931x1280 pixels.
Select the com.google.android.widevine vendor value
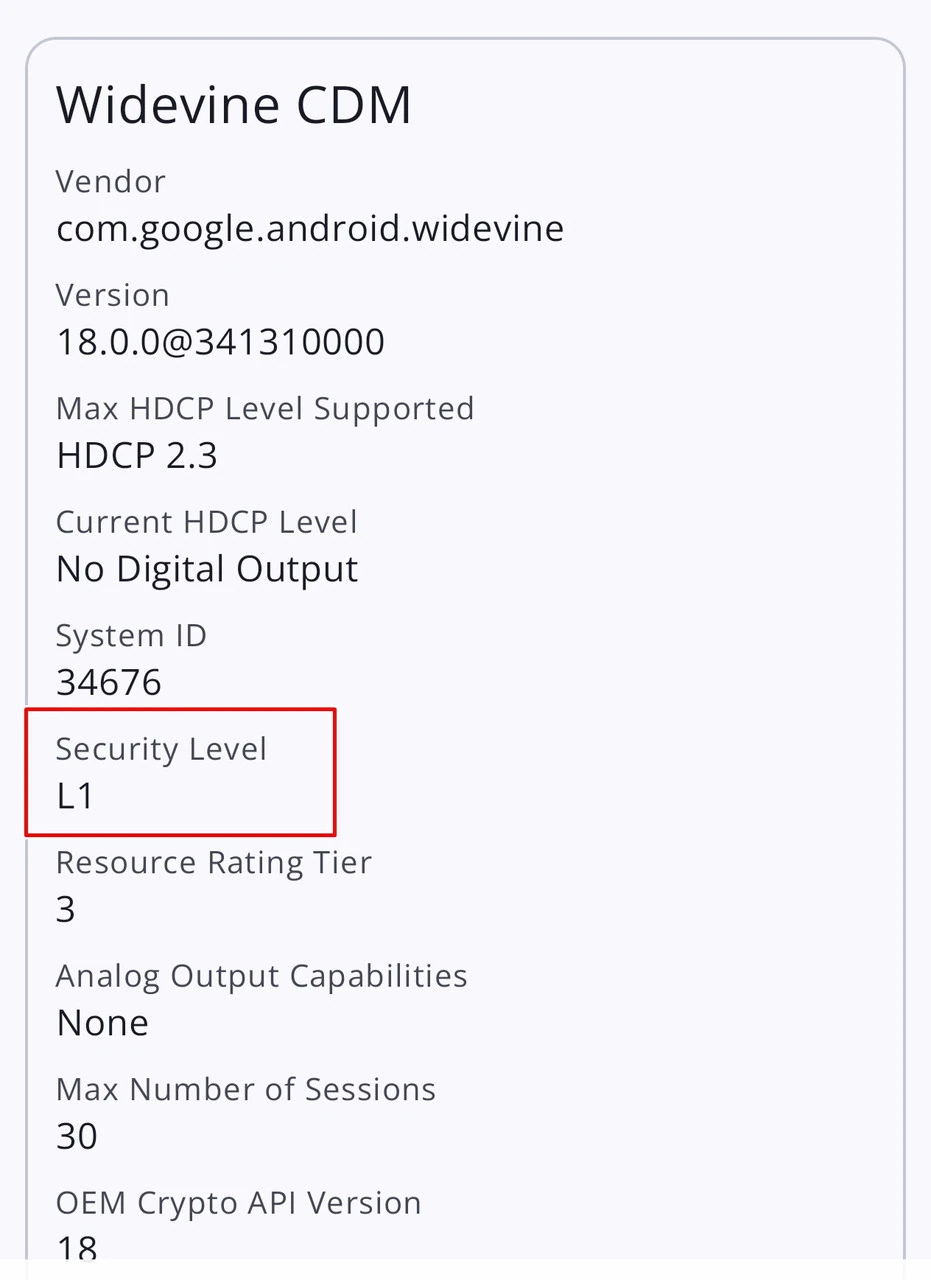(x=310, y=229)
